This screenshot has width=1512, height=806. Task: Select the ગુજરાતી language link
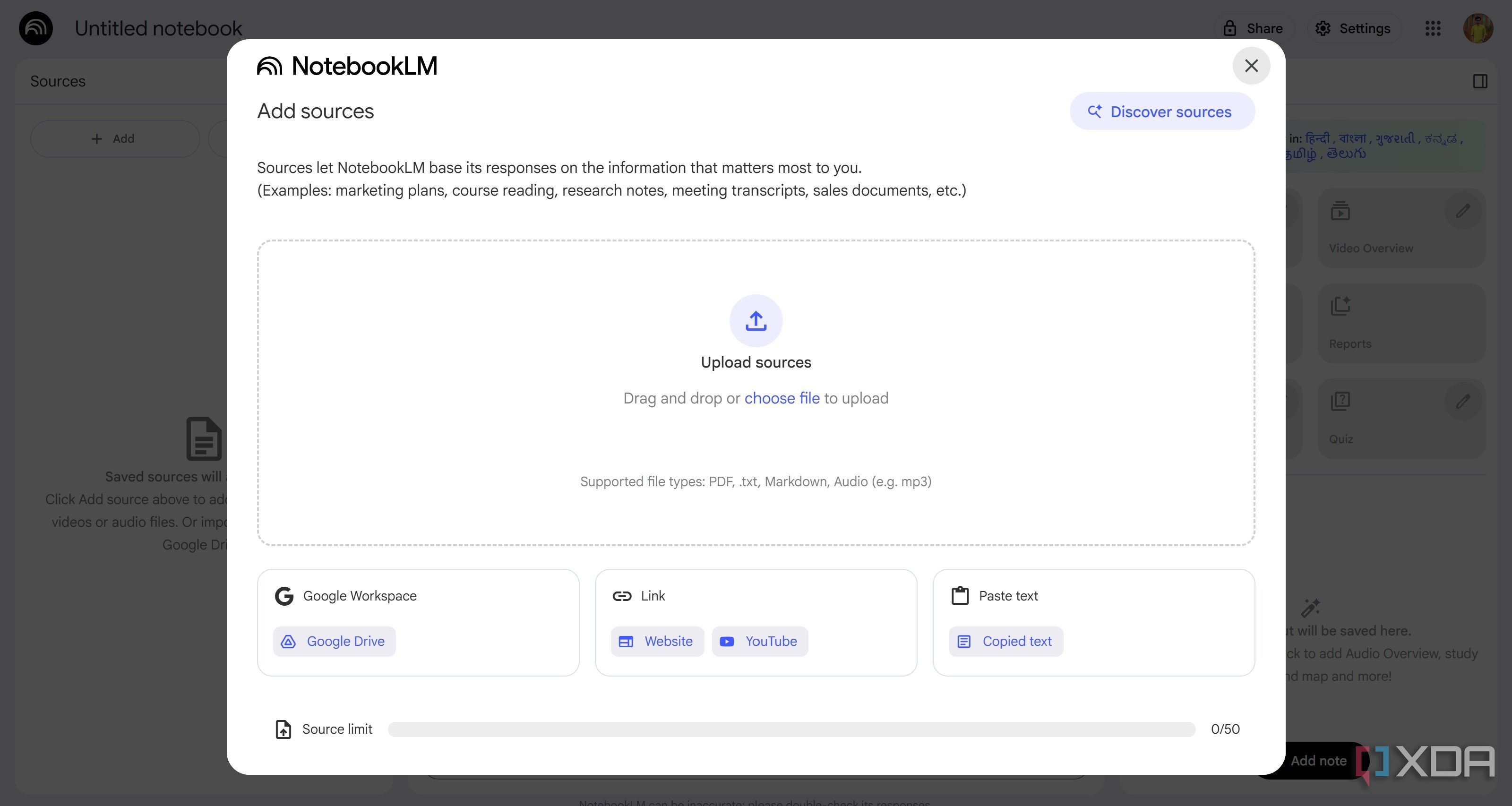coord(1395,138)
